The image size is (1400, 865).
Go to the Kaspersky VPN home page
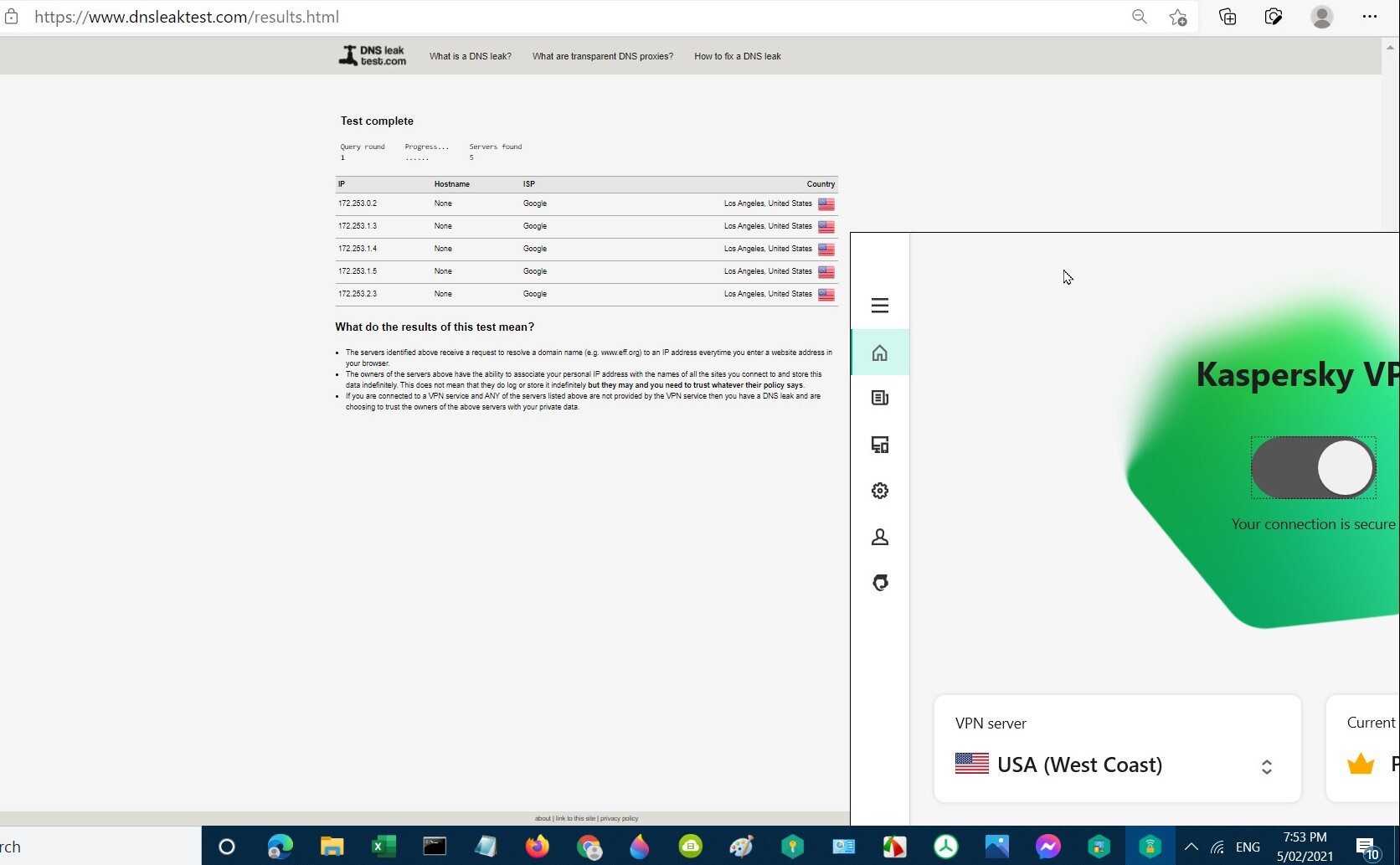[x=879, y=353]
